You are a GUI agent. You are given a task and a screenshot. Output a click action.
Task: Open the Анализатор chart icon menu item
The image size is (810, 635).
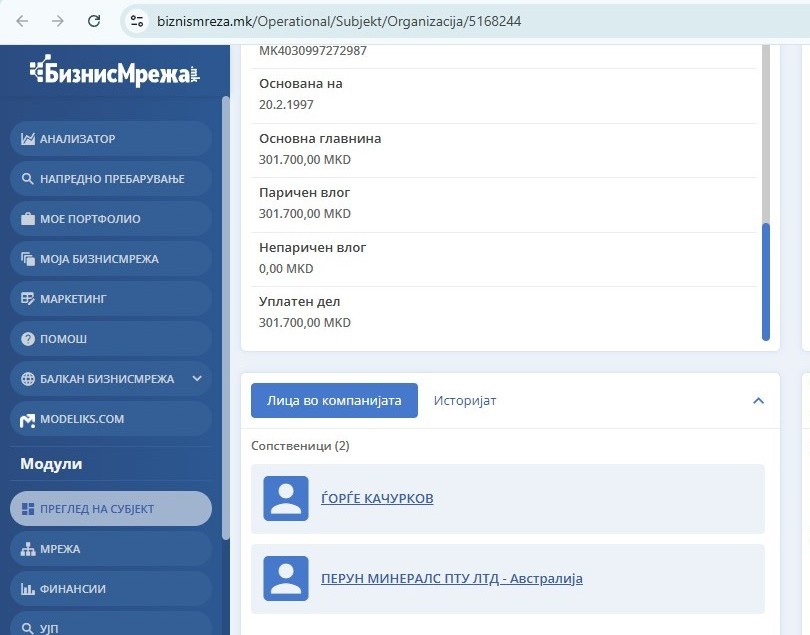point(110,139)
